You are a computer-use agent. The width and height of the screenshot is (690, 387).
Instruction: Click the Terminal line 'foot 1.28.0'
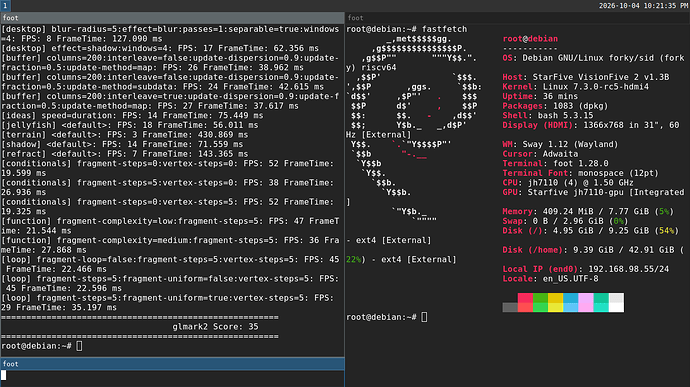[555, 164]
